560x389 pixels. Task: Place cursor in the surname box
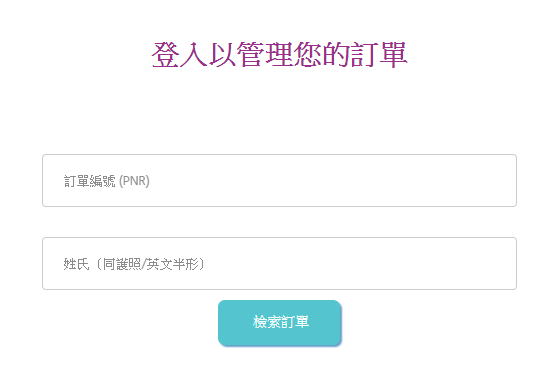point(279,263)
